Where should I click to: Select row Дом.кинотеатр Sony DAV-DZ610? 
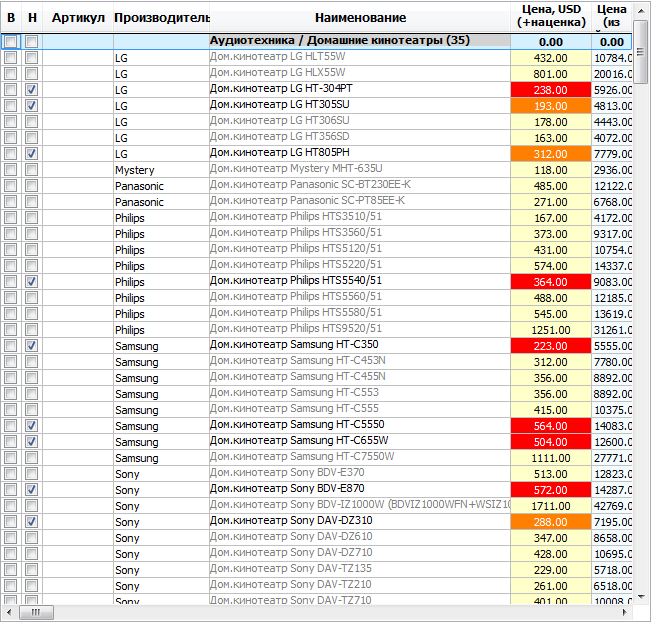tap(317, 538)
